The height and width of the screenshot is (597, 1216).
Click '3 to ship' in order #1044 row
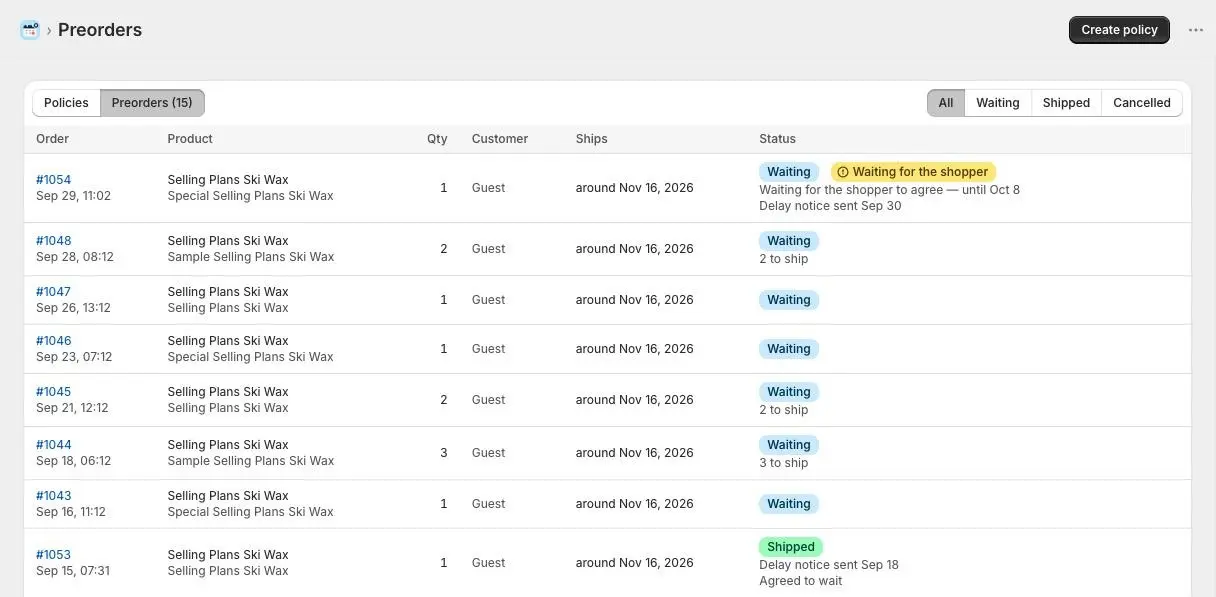(784, 463)
